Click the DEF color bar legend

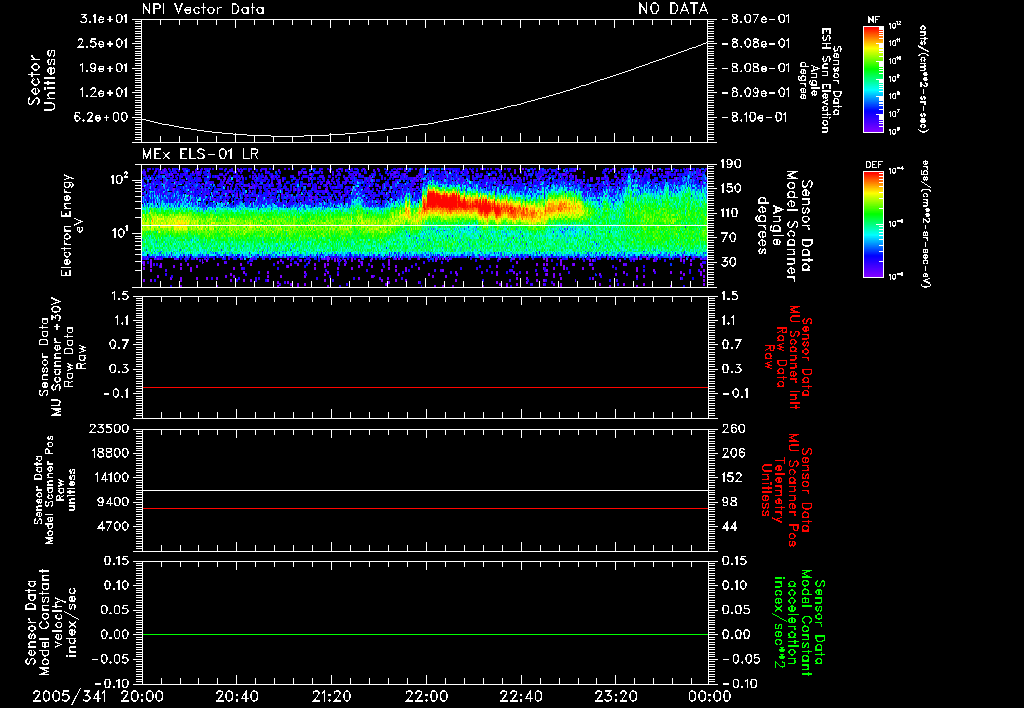coord(874,223)
